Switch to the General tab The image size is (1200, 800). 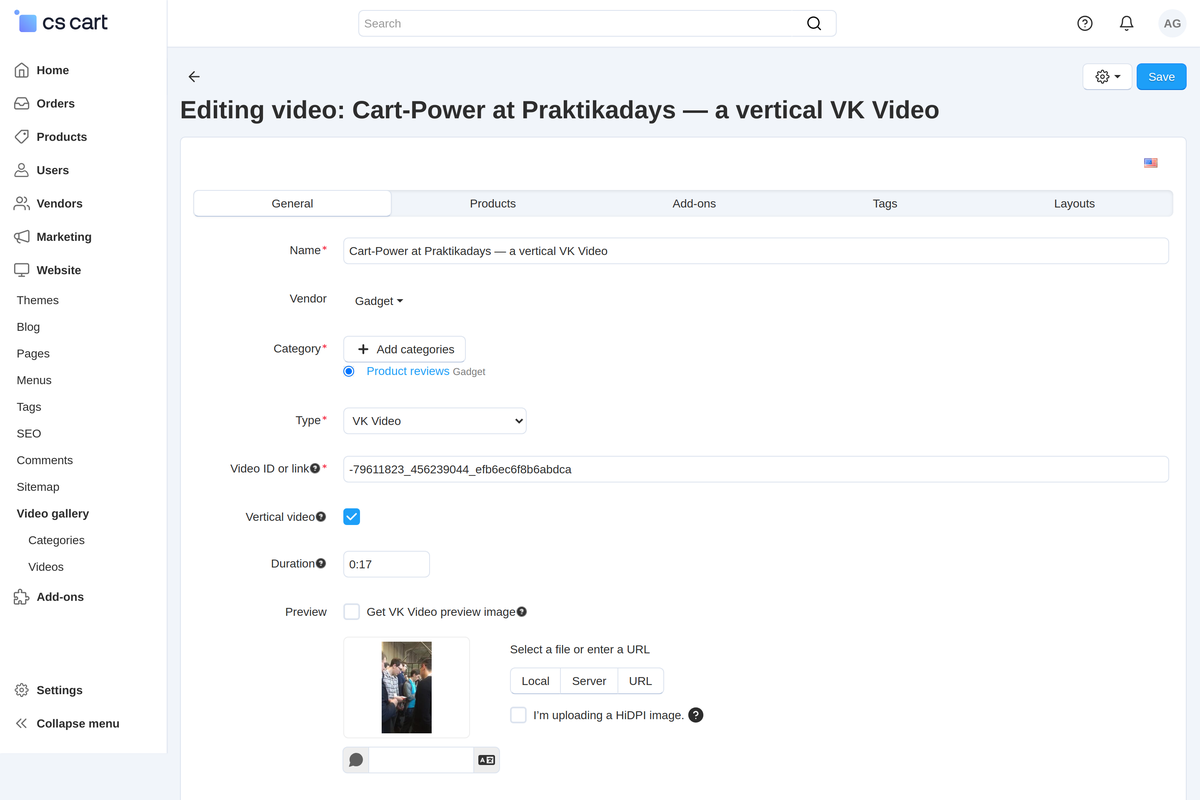tap(292, 203)
